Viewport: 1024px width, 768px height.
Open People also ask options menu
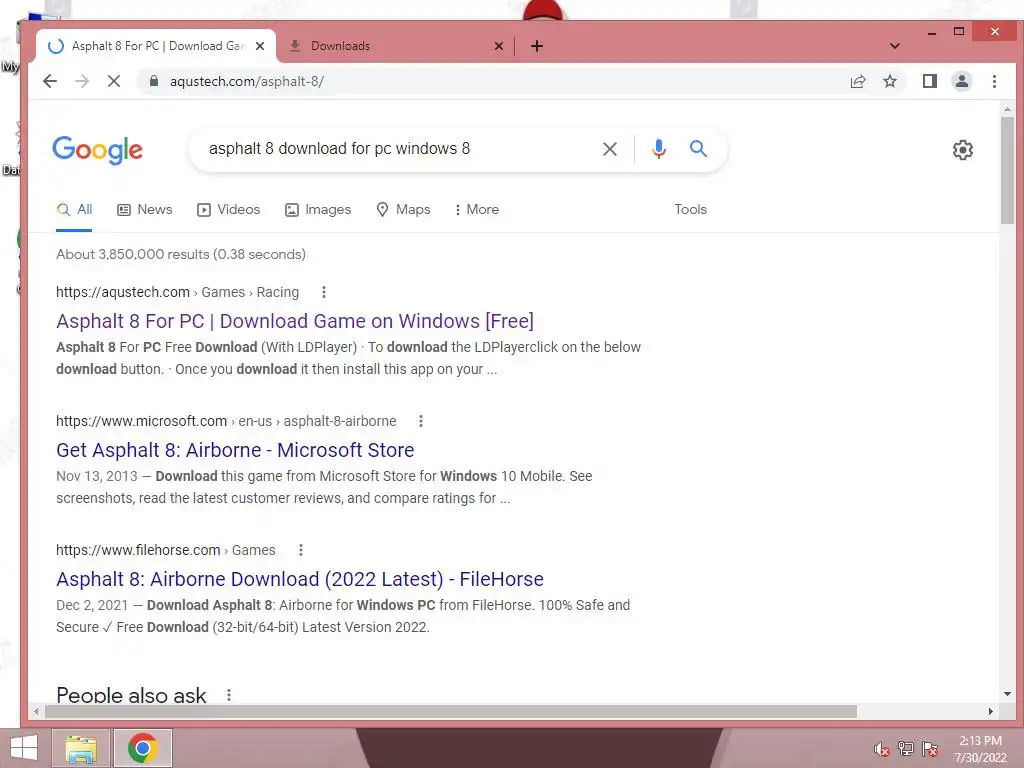tap(229, 695)
